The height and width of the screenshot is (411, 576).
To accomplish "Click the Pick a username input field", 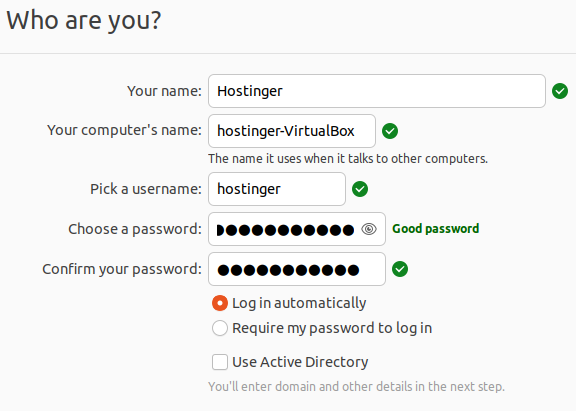I will pos(277,189).
